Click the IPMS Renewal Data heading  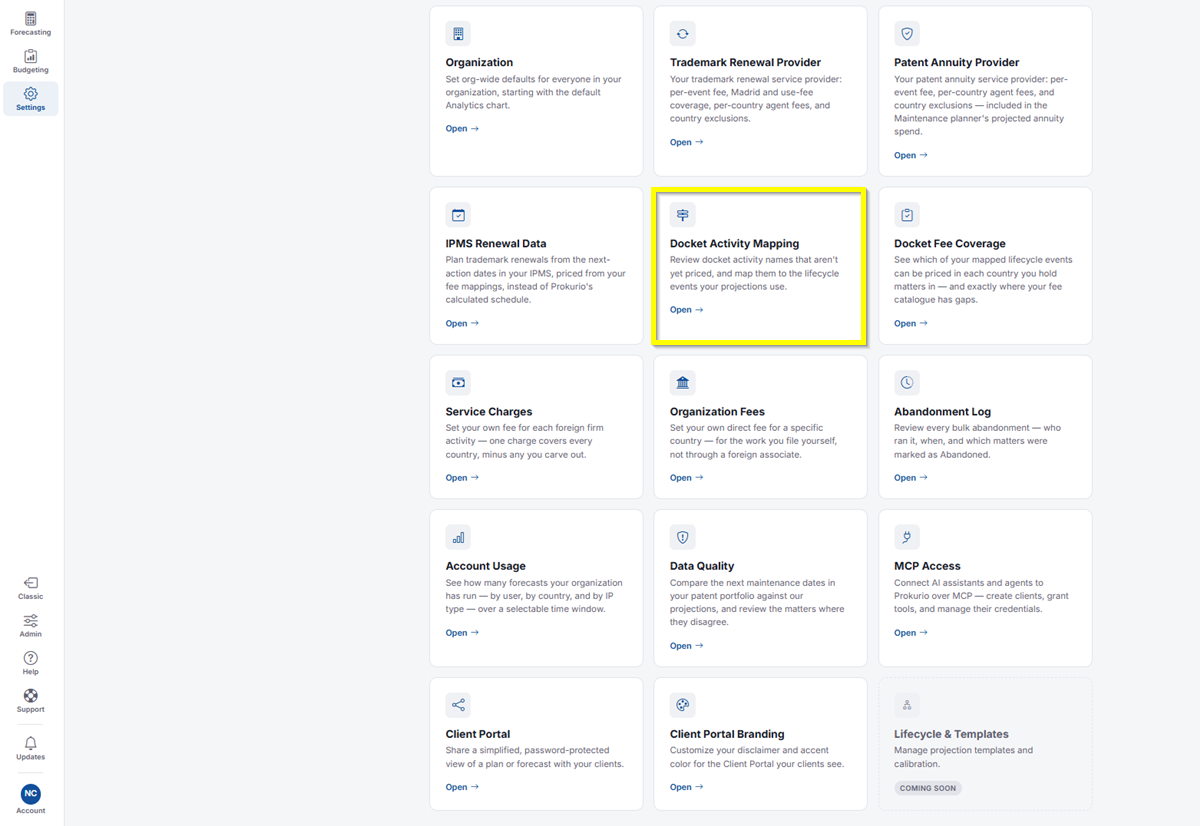496,243
